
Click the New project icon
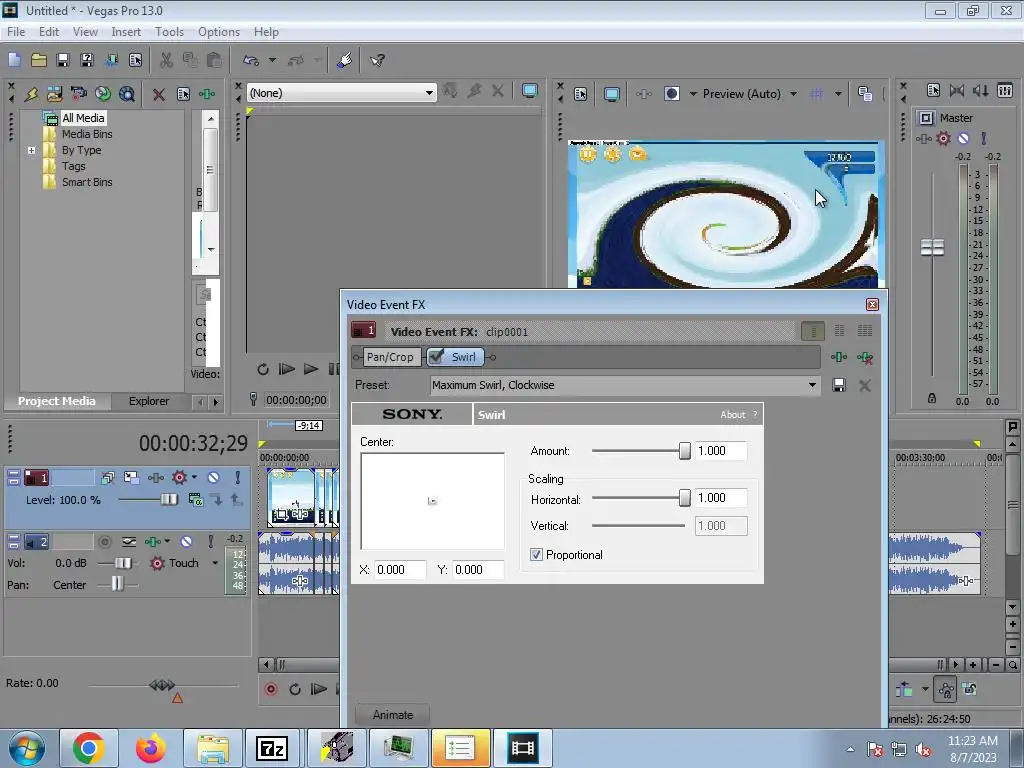click(x=14, y=60)
